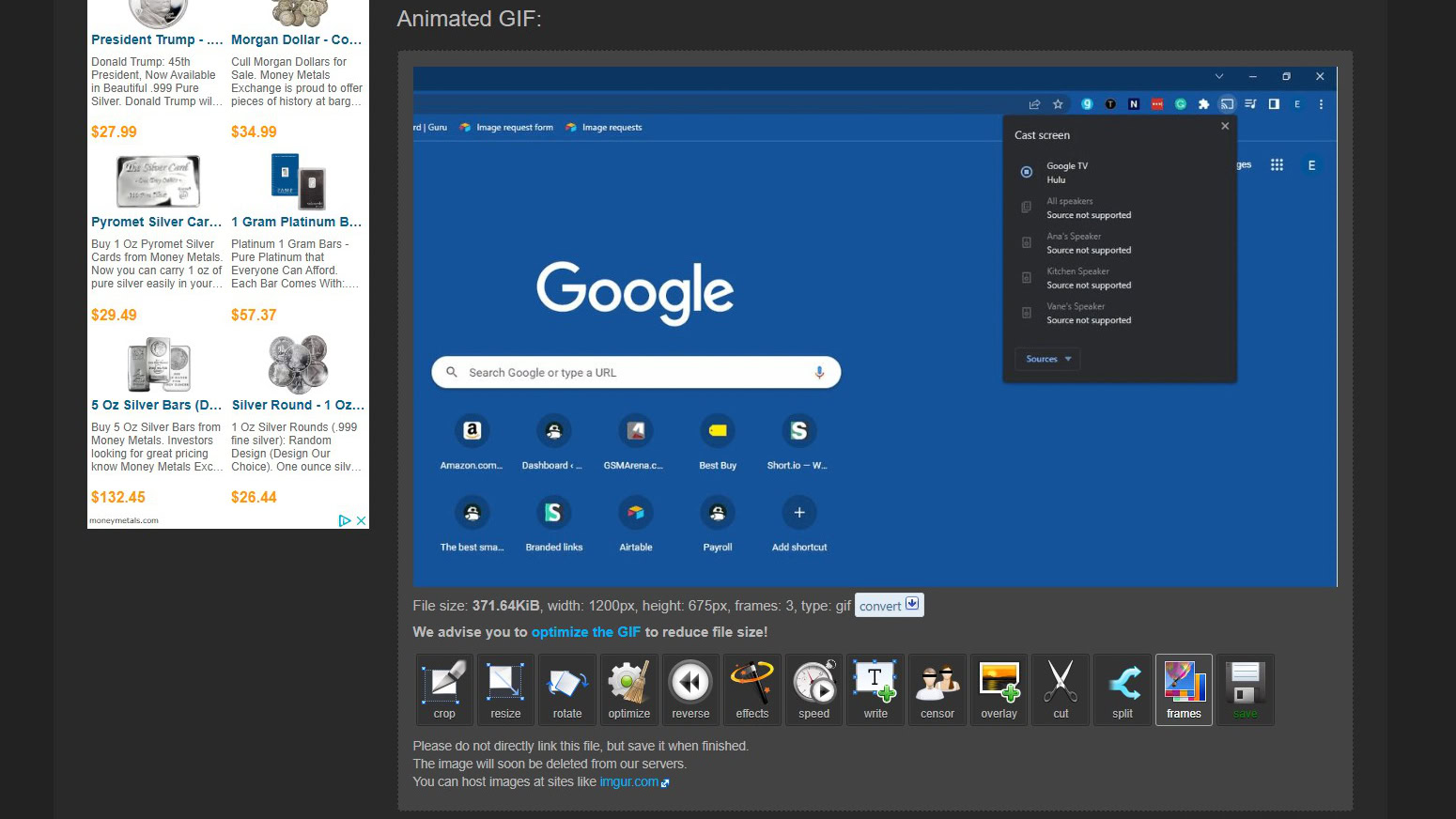Open the overlay tool
Viewport: 1456px width, 819px height.
[999, 689]
